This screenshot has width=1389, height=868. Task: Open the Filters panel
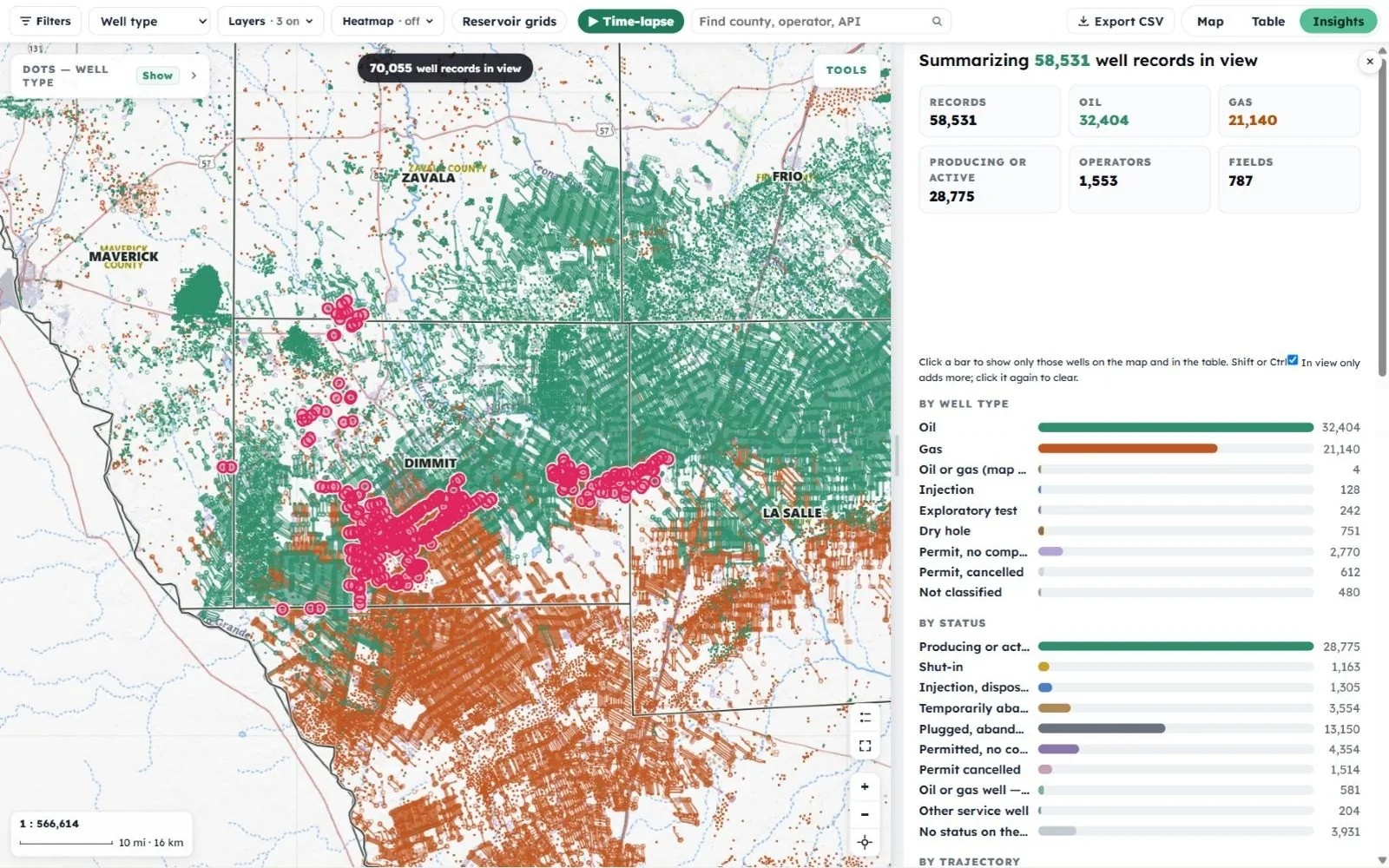click(45, 21)
